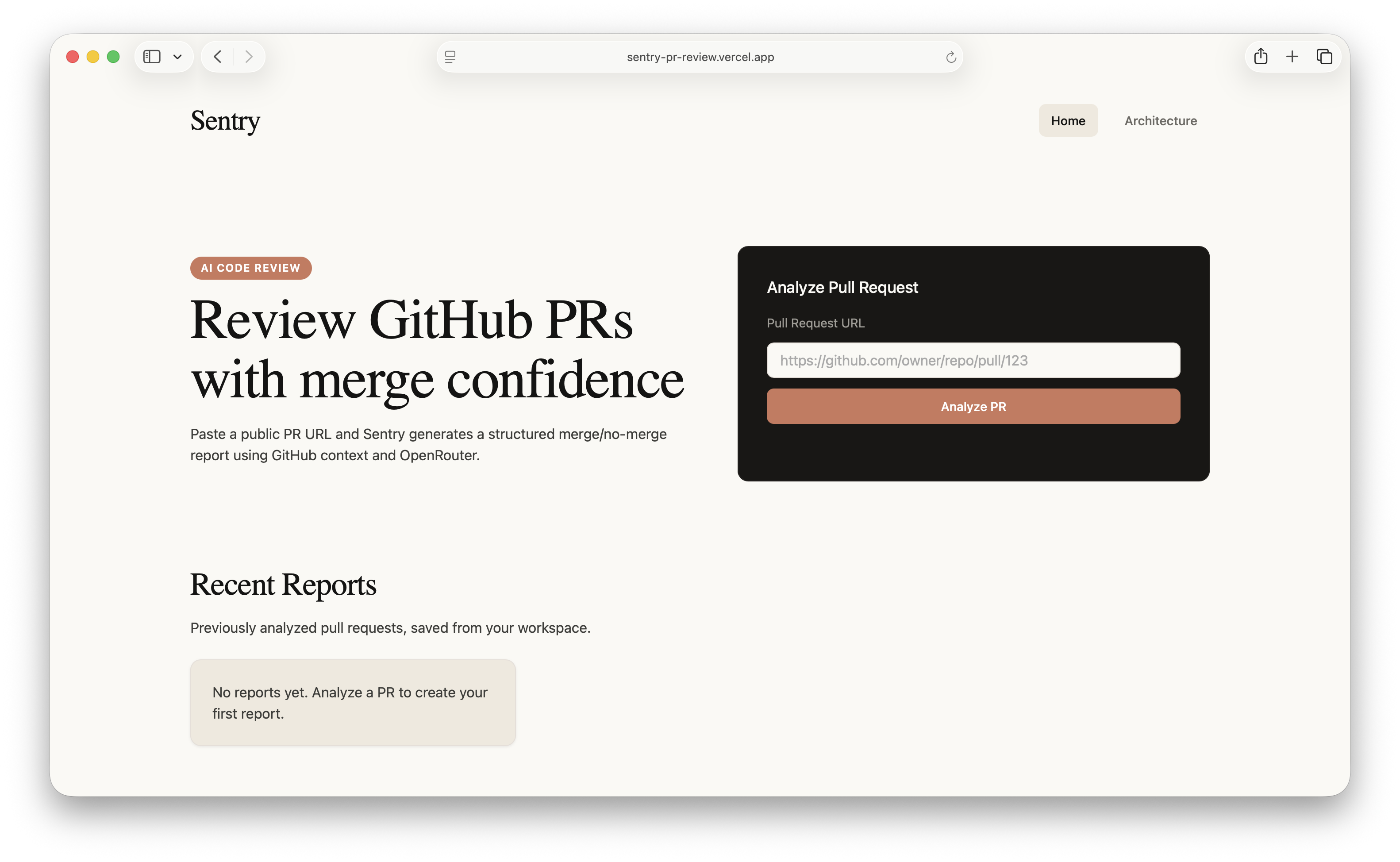Viewport: 1400px width, 862px height.
Task: Open a new tab with plus icon
Action: (1292, 57)
